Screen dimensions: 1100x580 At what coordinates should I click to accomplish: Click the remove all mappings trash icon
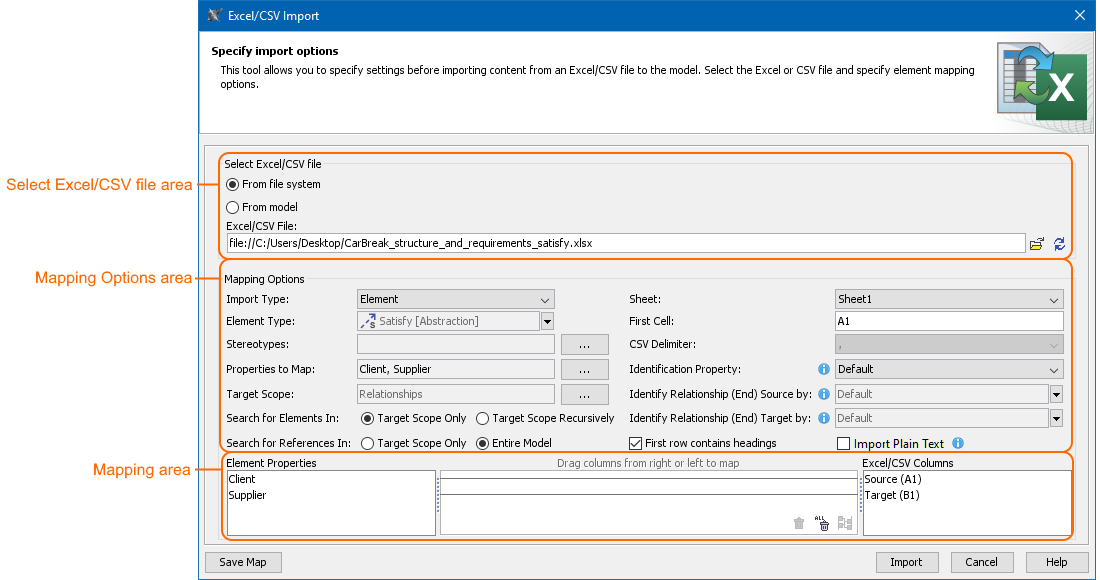(x=823, y=523)
